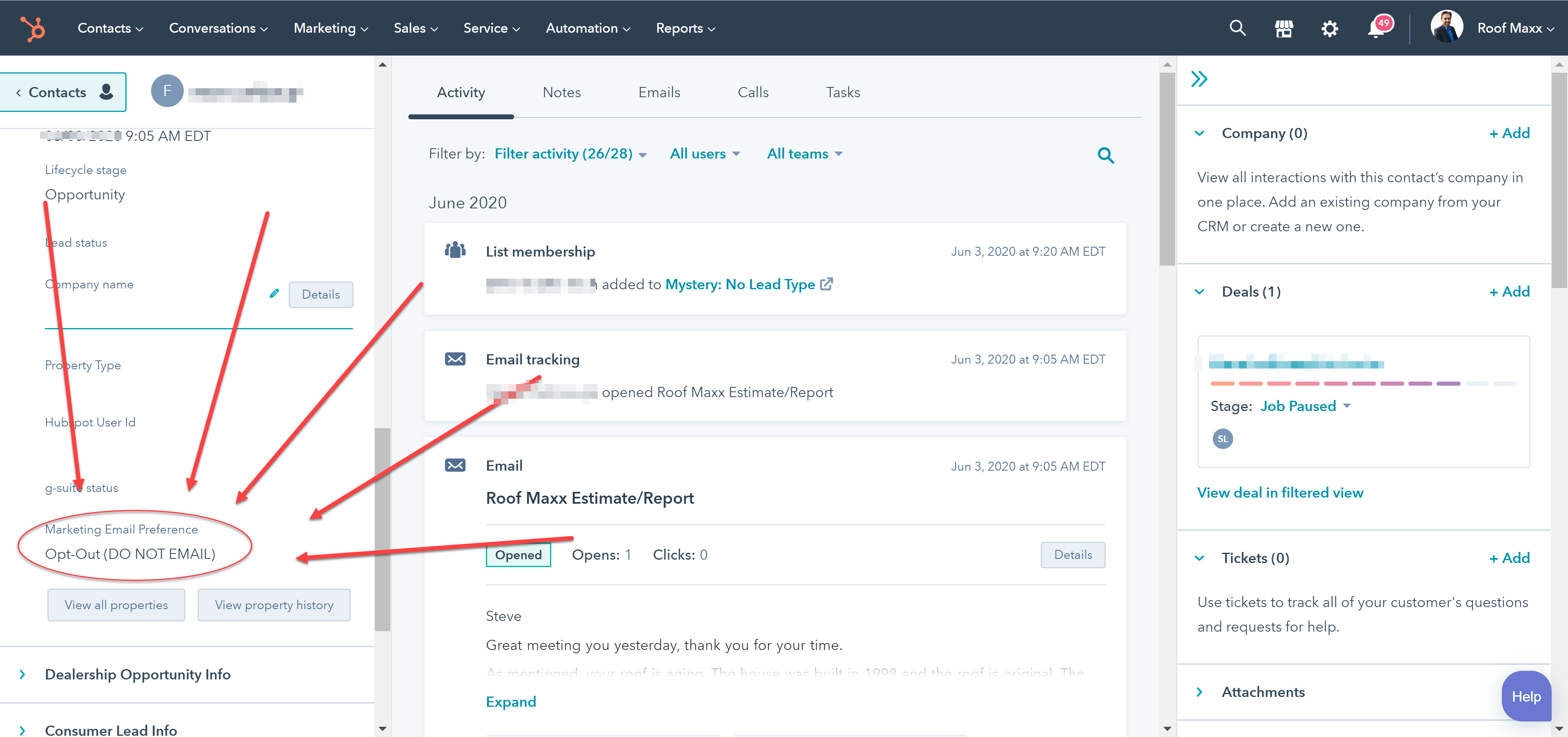Open Sales menu in top navigation
The height and width of the screenshot is (737, 1568).
click(x=416, y=28)
